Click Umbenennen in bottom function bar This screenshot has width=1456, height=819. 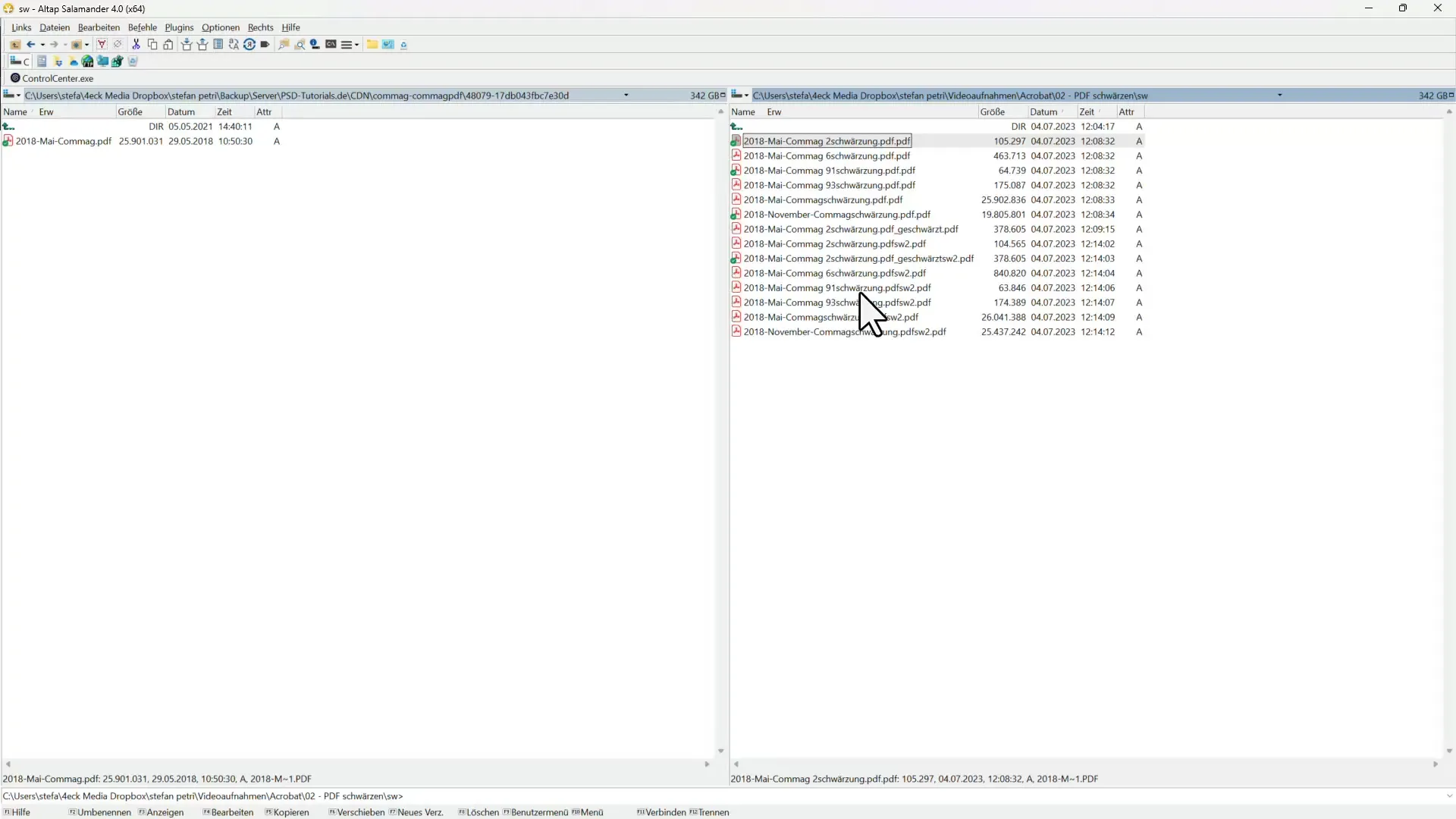pos(100,812)
